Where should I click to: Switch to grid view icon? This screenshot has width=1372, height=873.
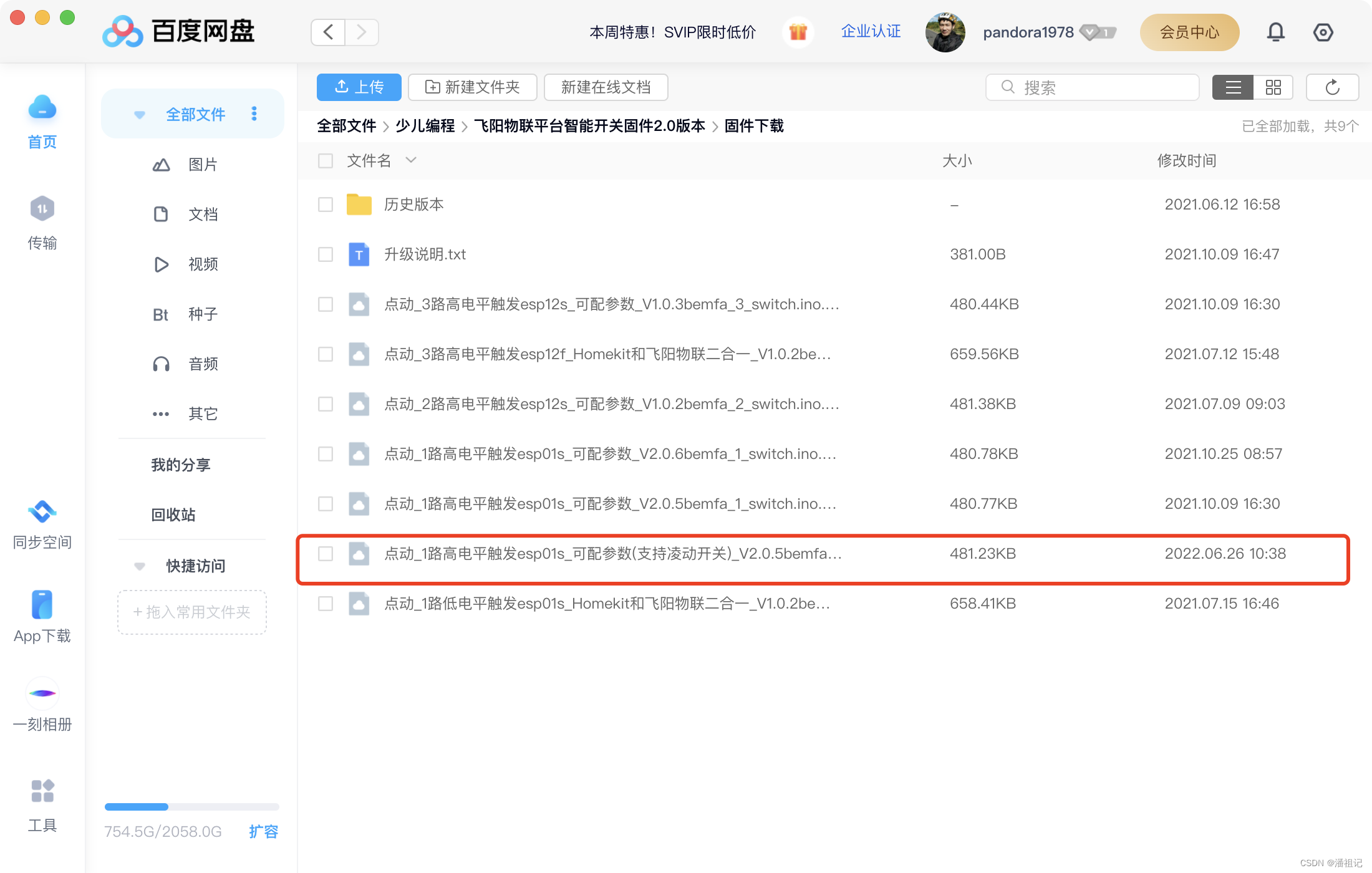point(1273,87)
